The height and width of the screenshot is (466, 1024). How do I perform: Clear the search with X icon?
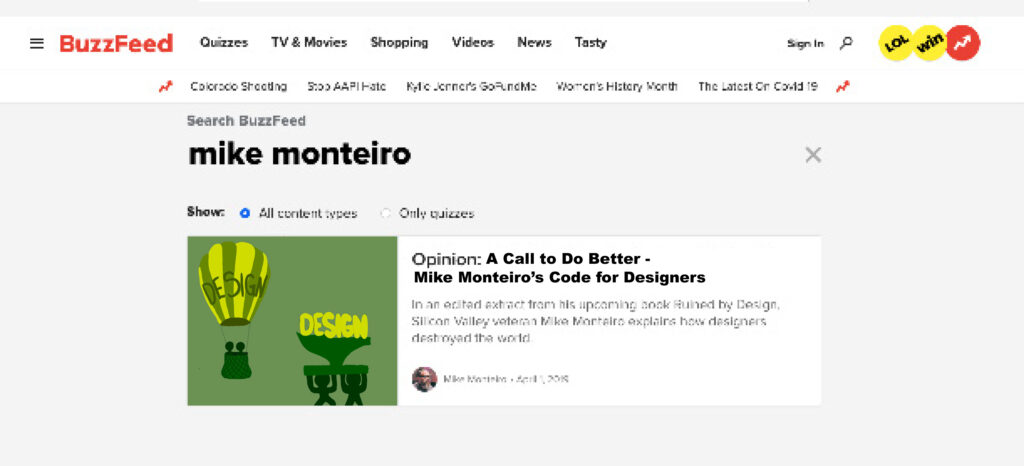813,155
